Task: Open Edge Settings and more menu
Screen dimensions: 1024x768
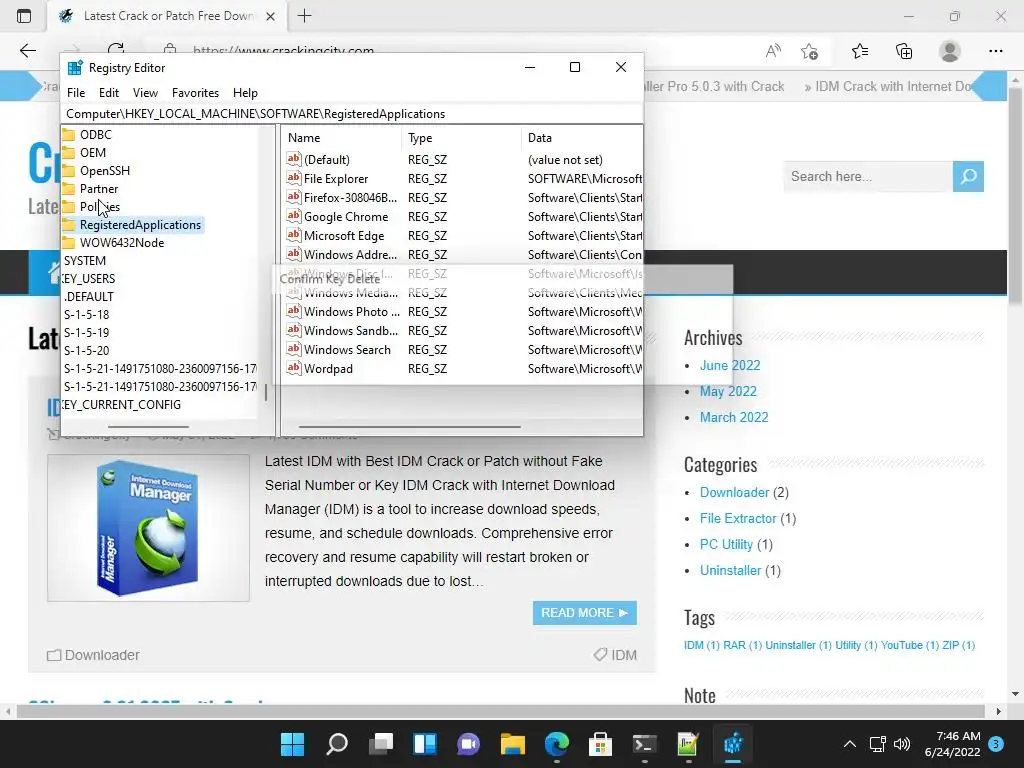Action: (995, 51)
